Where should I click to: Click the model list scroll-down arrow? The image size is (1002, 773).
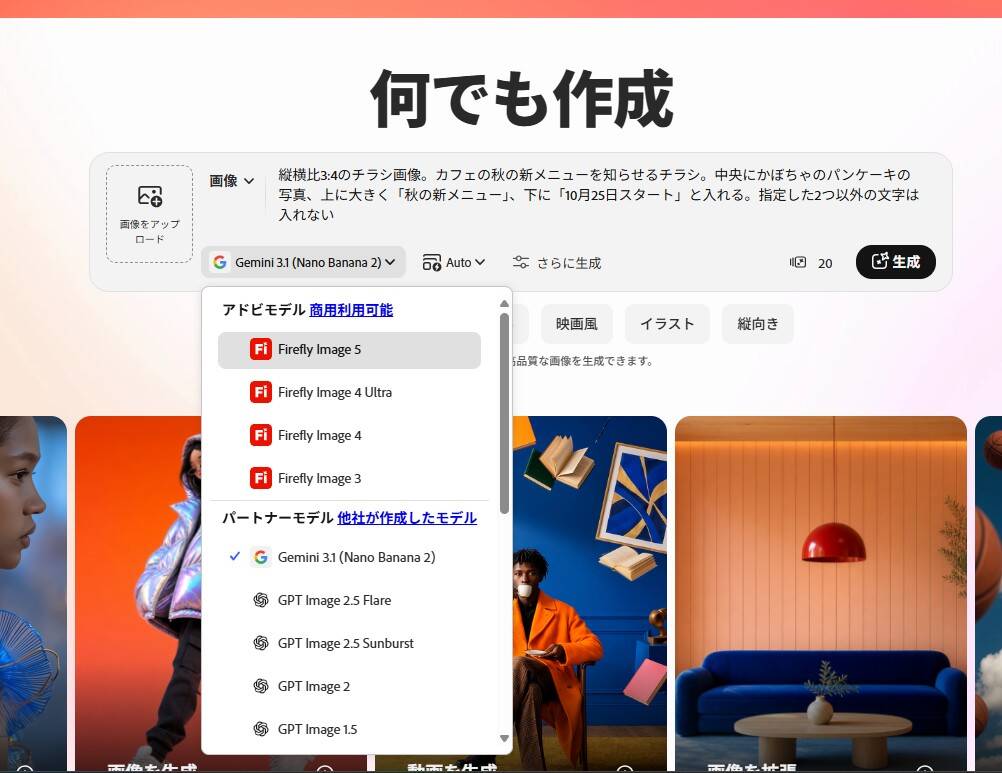pyautogui.click(x=504, y=739)
